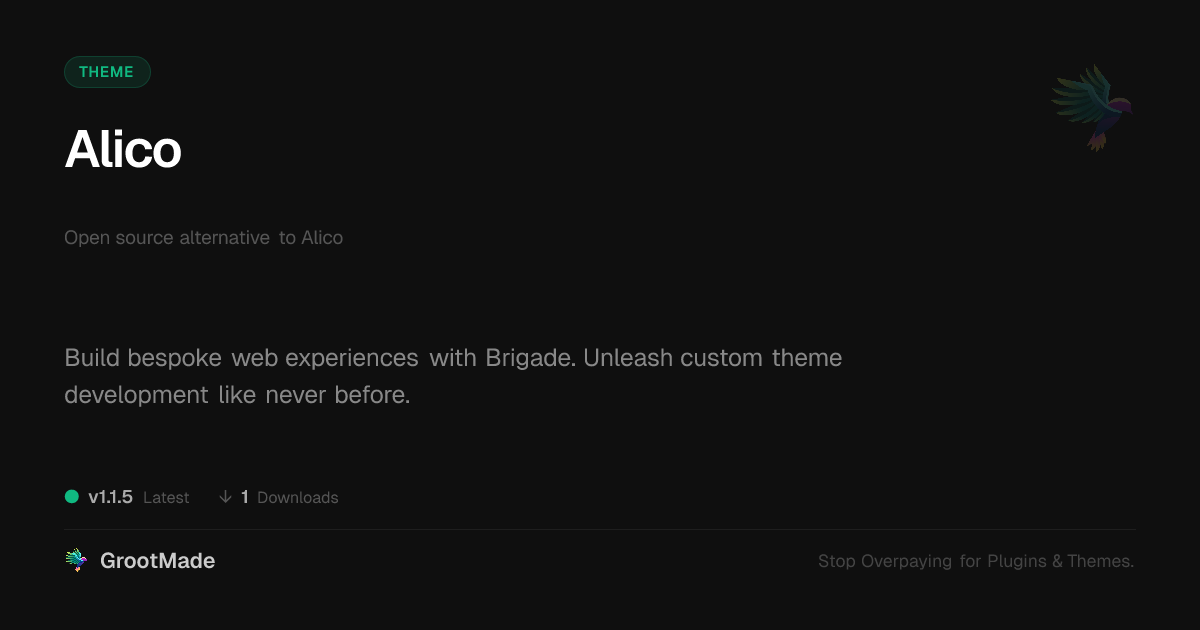Click the "Downloads" label

tap(298, 498)
